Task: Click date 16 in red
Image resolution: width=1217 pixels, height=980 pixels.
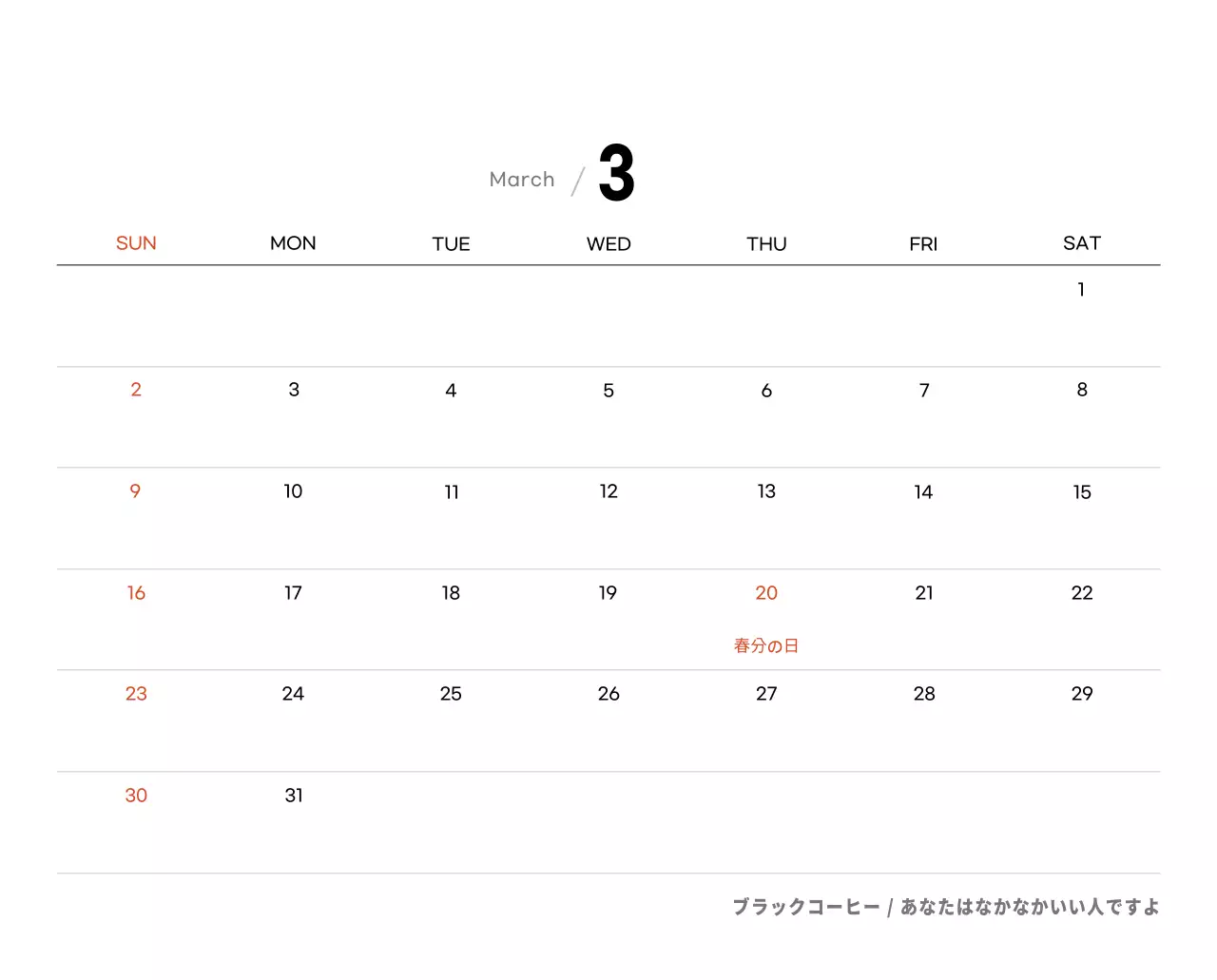Action: coord(136,593)
